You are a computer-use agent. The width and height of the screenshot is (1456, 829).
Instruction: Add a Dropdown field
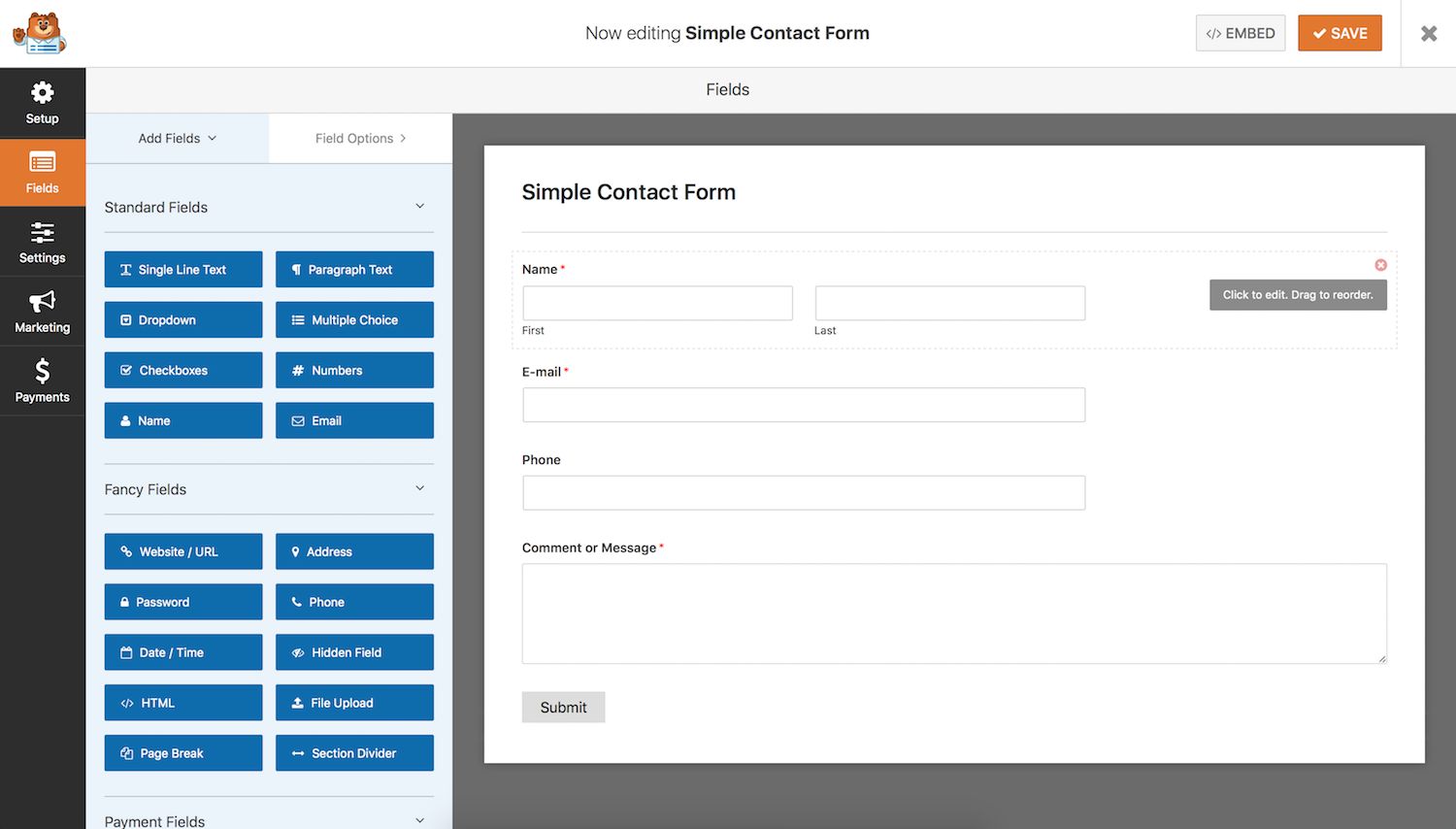click(183, 320)
